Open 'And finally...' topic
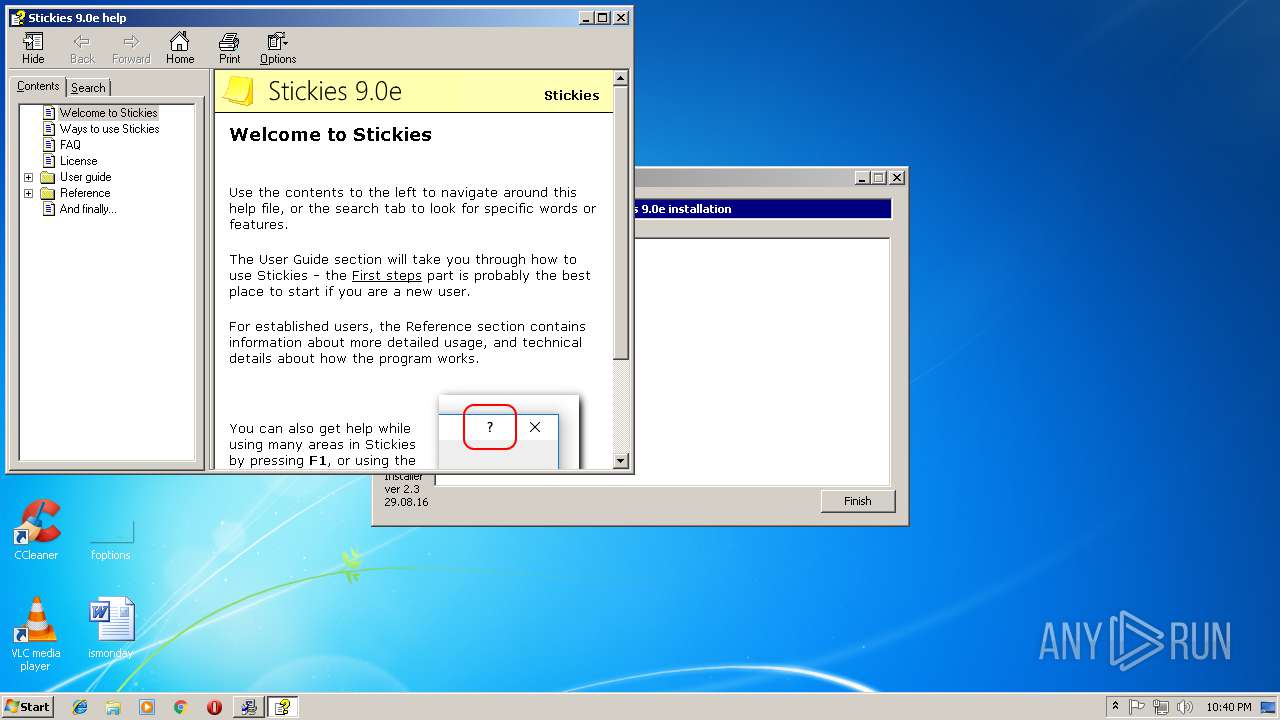1280x720 pixels. (x=88, y=209)
